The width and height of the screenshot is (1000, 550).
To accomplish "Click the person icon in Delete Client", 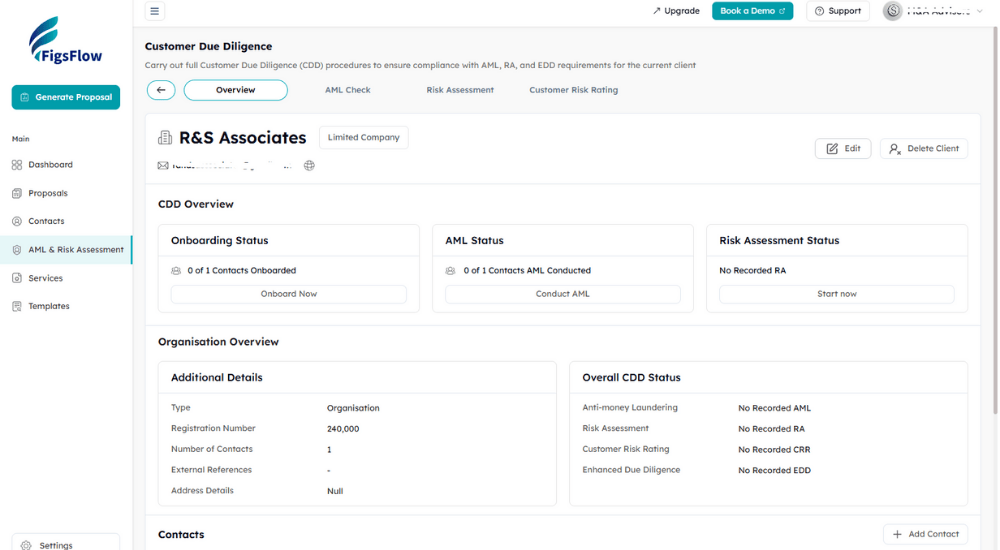I will click(895, 149).
